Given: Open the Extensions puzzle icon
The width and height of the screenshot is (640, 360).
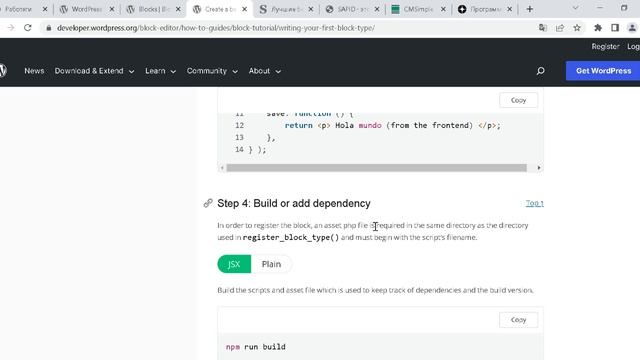Looking at the screenshot, I should 598,28.
